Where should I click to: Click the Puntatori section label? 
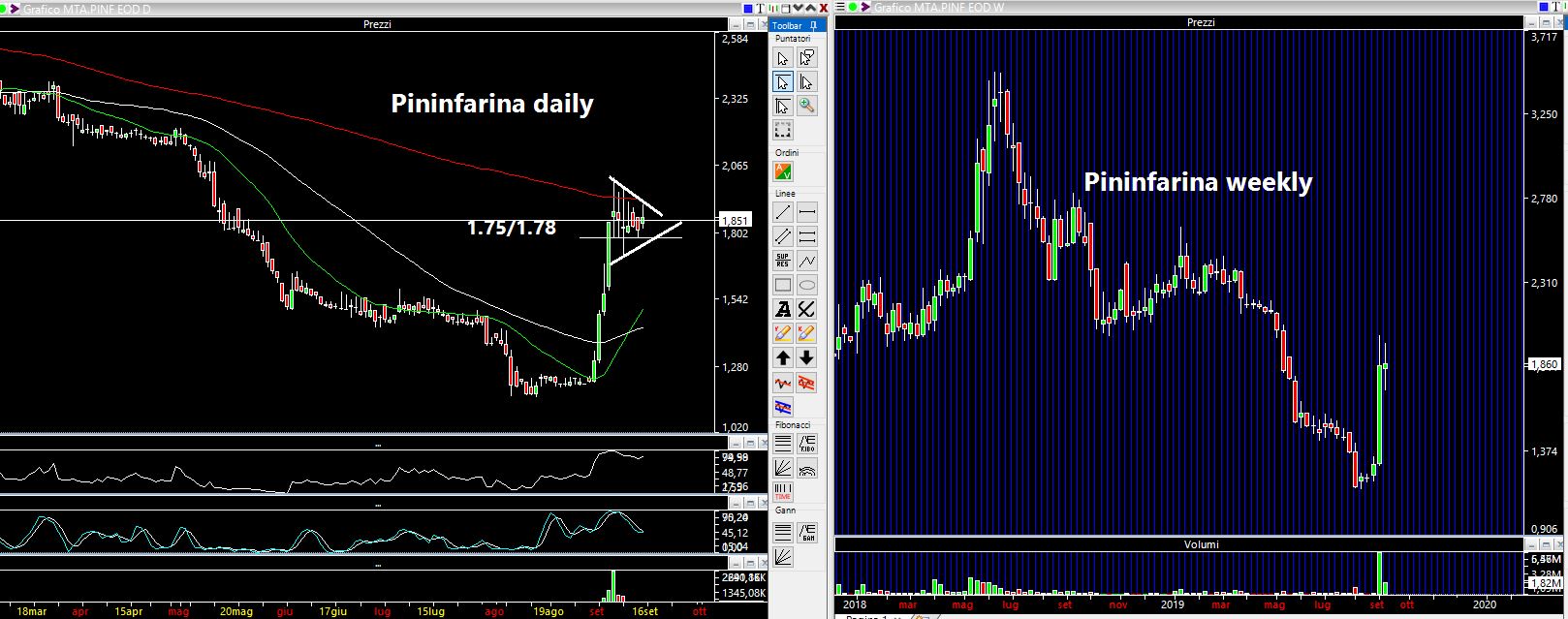point(793,39)
